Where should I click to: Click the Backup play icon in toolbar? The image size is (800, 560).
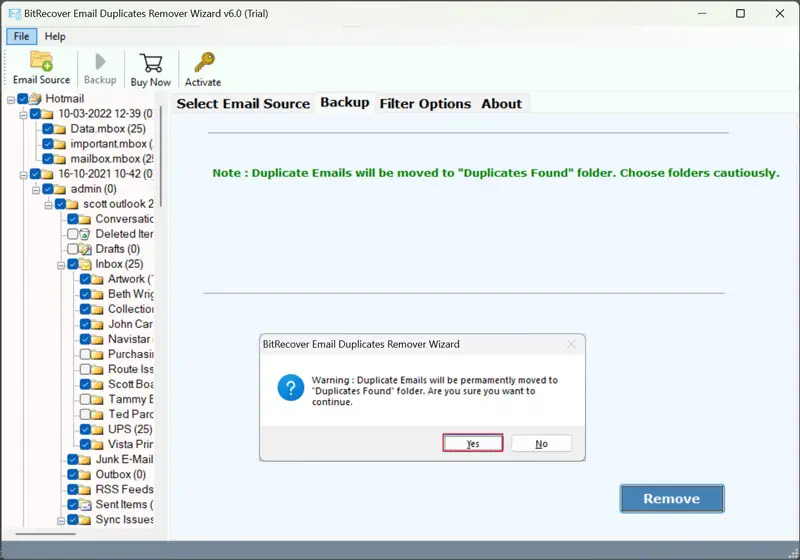100,62
